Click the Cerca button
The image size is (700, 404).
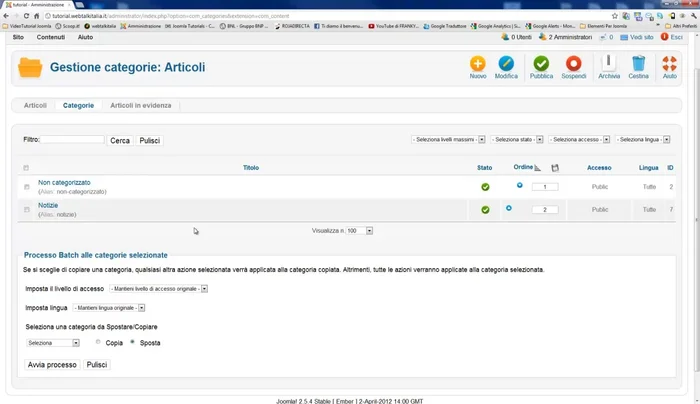pyautogui.click(x=120, y=141)
